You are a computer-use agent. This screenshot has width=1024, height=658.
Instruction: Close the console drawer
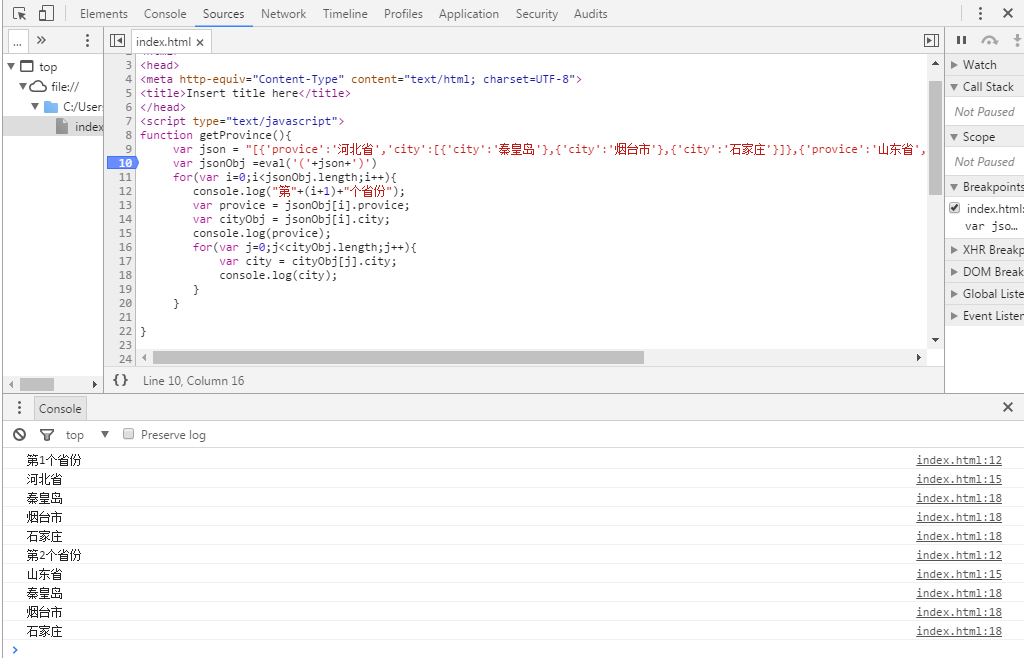pos(1008,407)
